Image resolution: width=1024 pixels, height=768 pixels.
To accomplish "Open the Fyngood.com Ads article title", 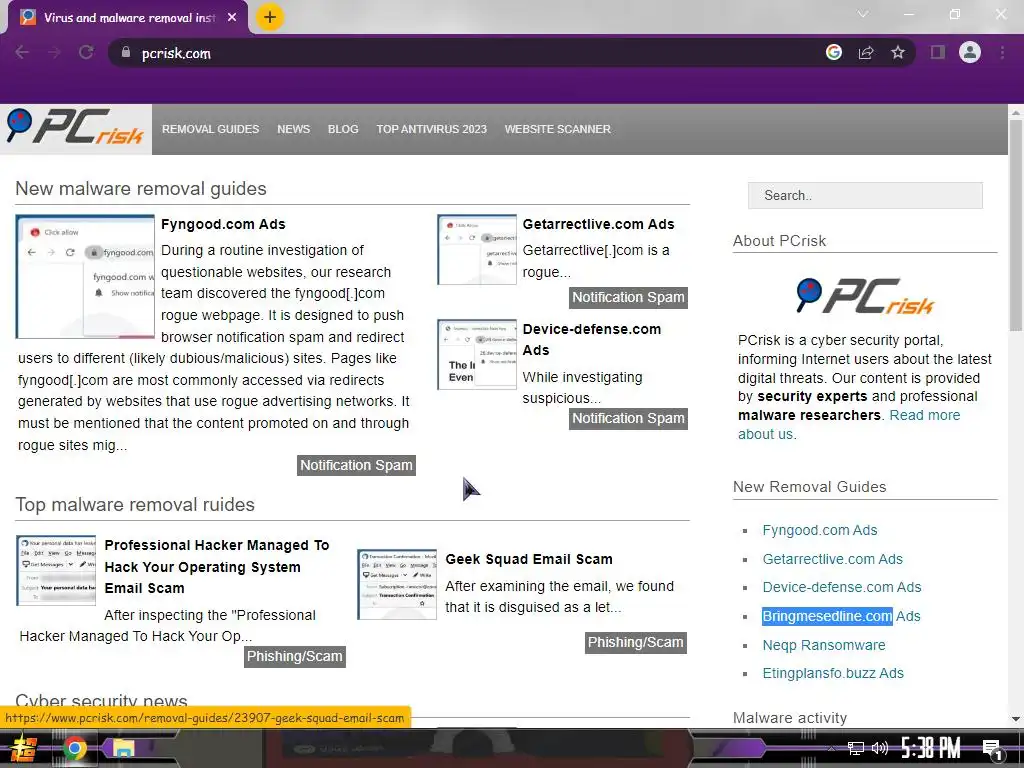I will (223, 224).
